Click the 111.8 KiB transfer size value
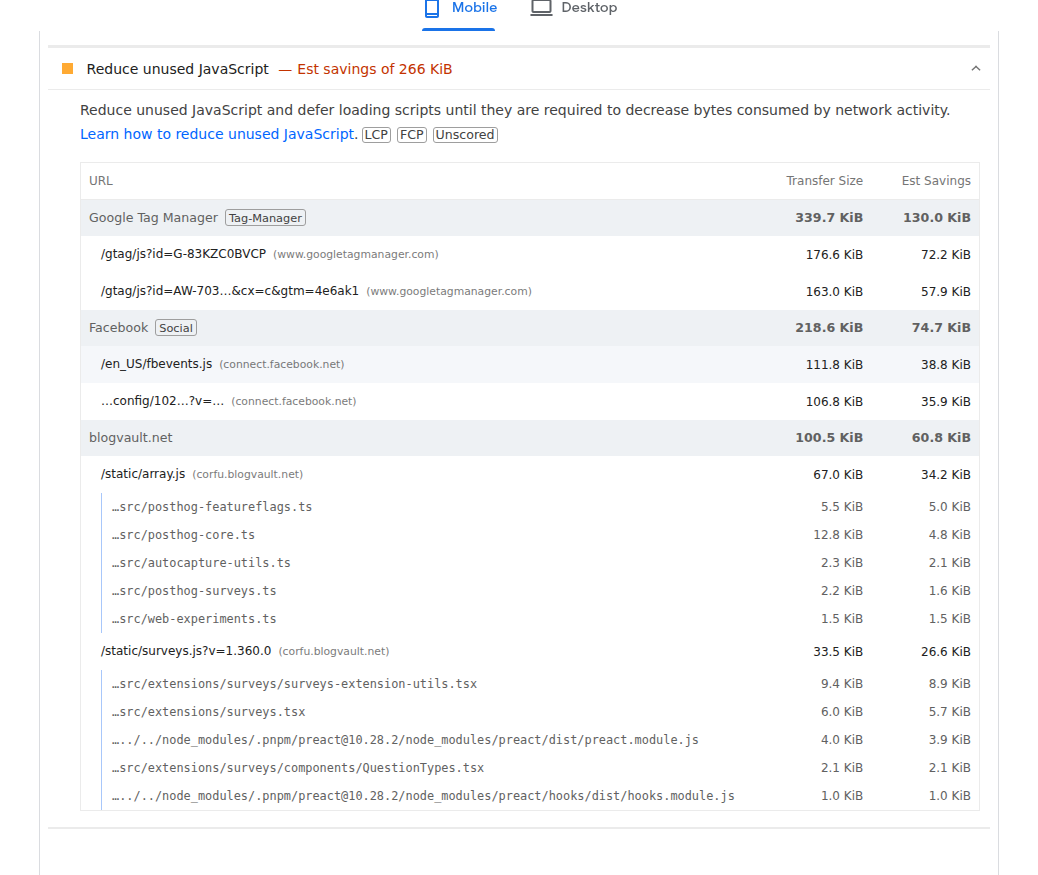 coord(834,365)
